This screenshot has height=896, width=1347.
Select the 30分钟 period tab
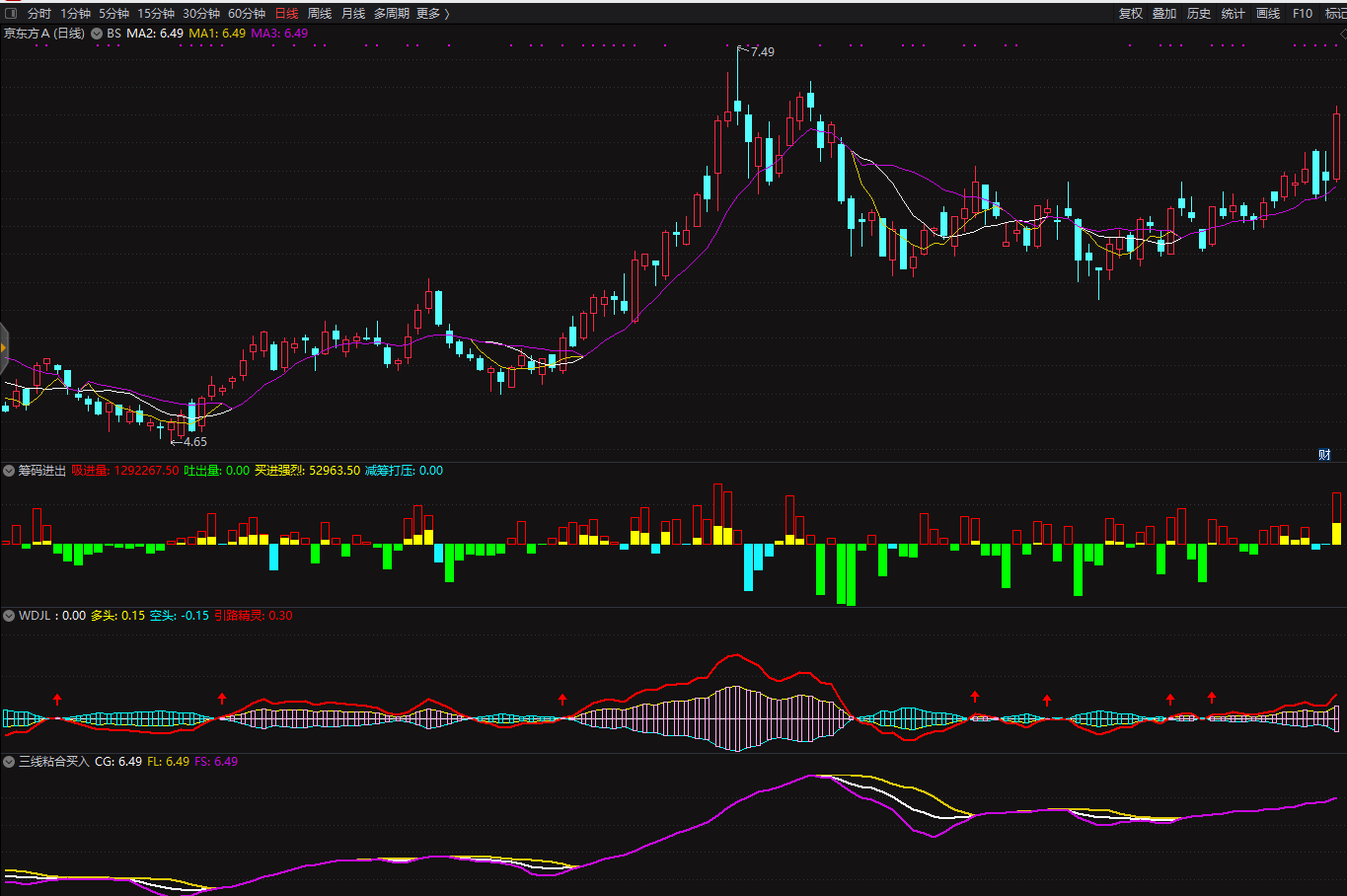[x=201, y=14]
